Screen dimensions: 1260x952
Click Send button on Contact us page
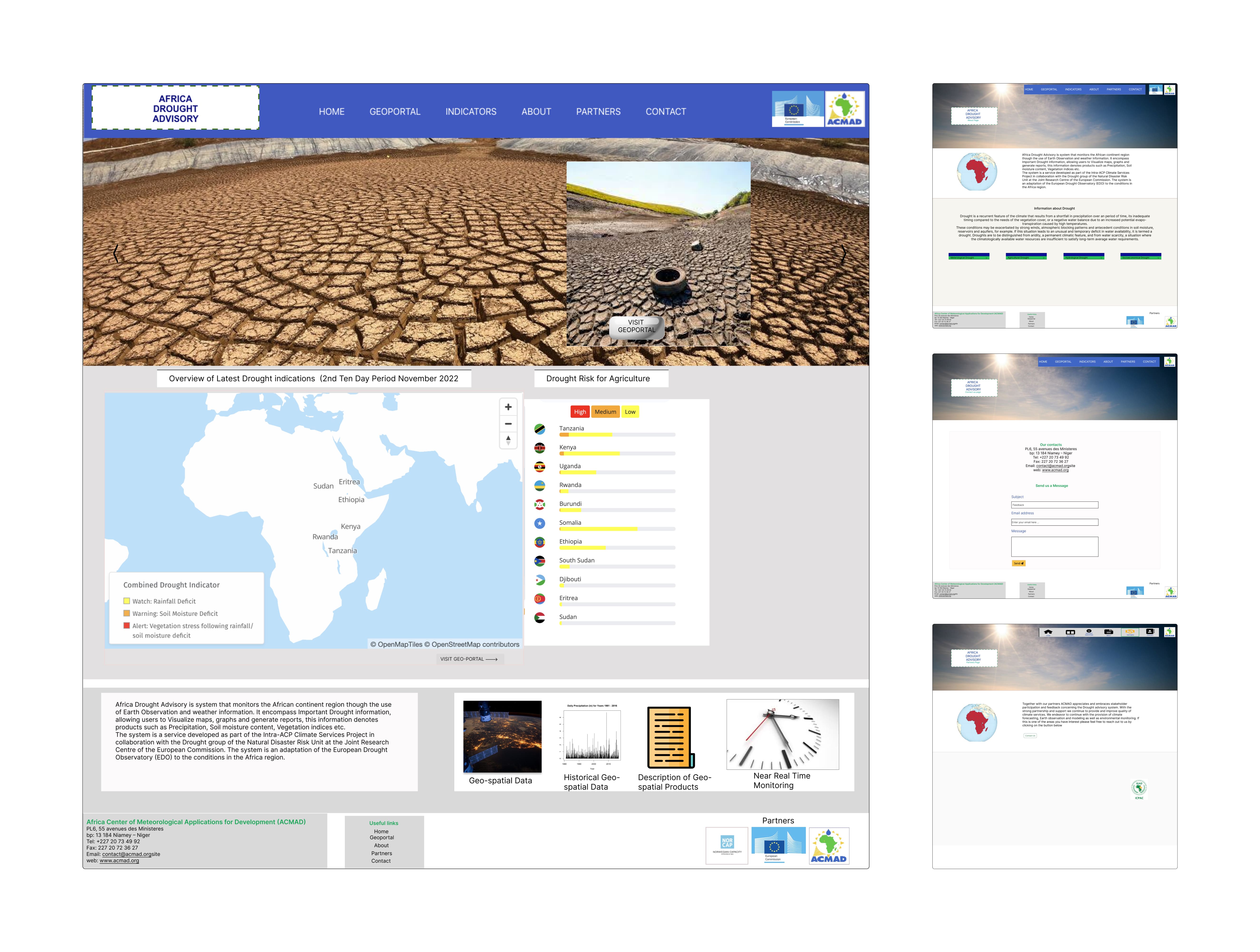[x=1018, y=563]
